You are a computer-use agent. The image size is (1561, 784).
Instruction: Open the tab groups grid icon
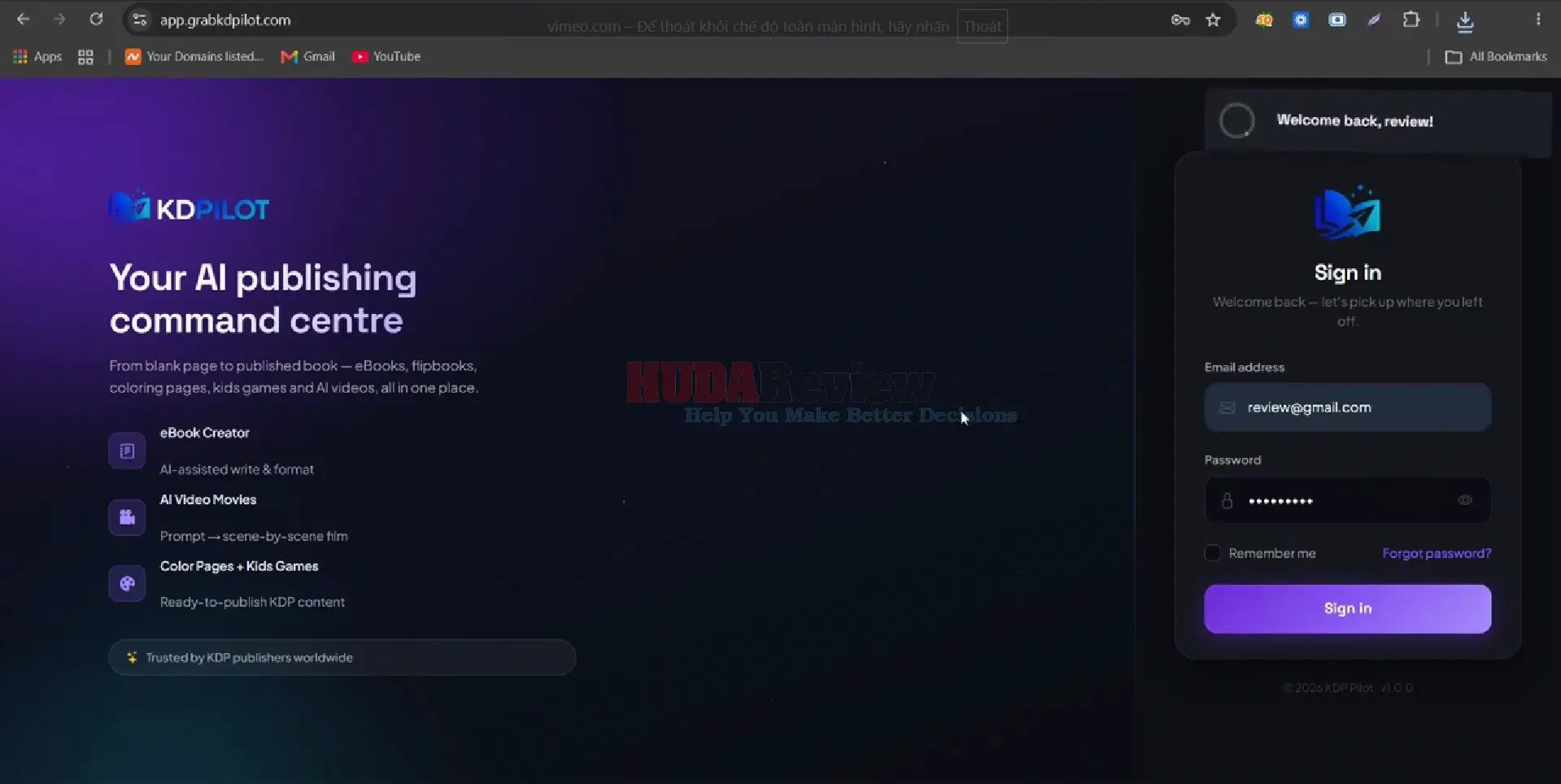(85, 56)
